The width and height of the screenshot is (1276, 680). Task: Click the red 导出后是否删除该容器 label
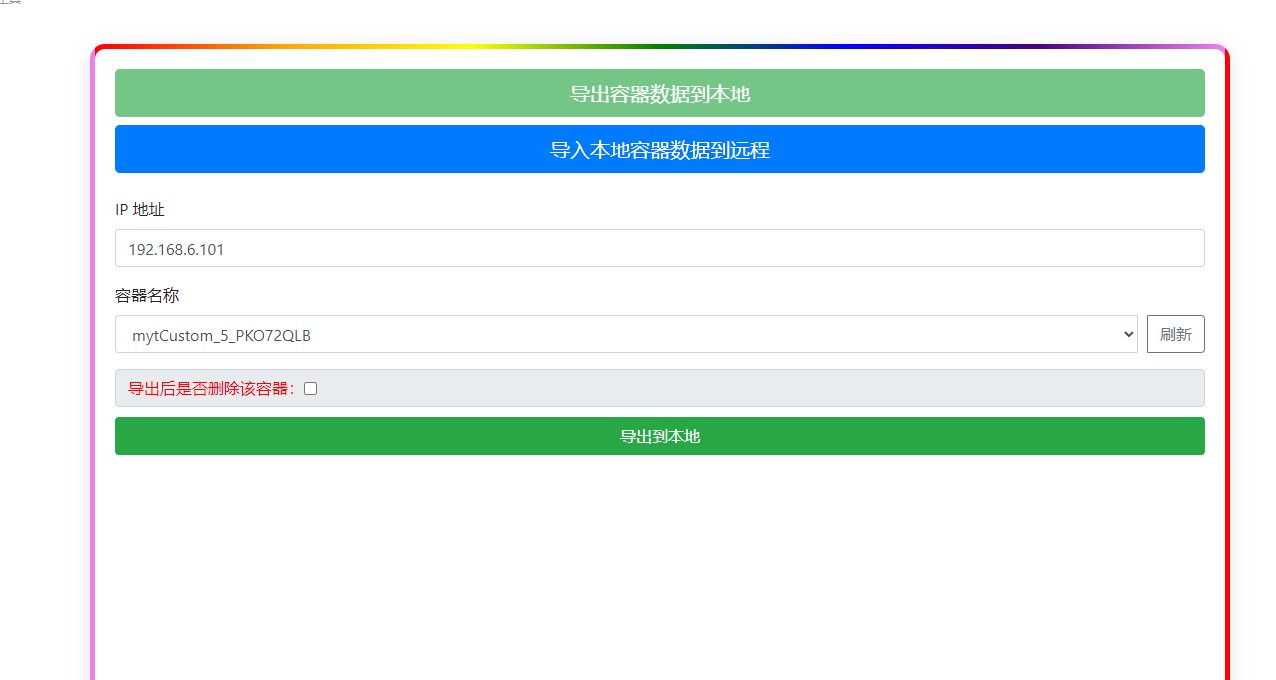[x=211, y=388]
